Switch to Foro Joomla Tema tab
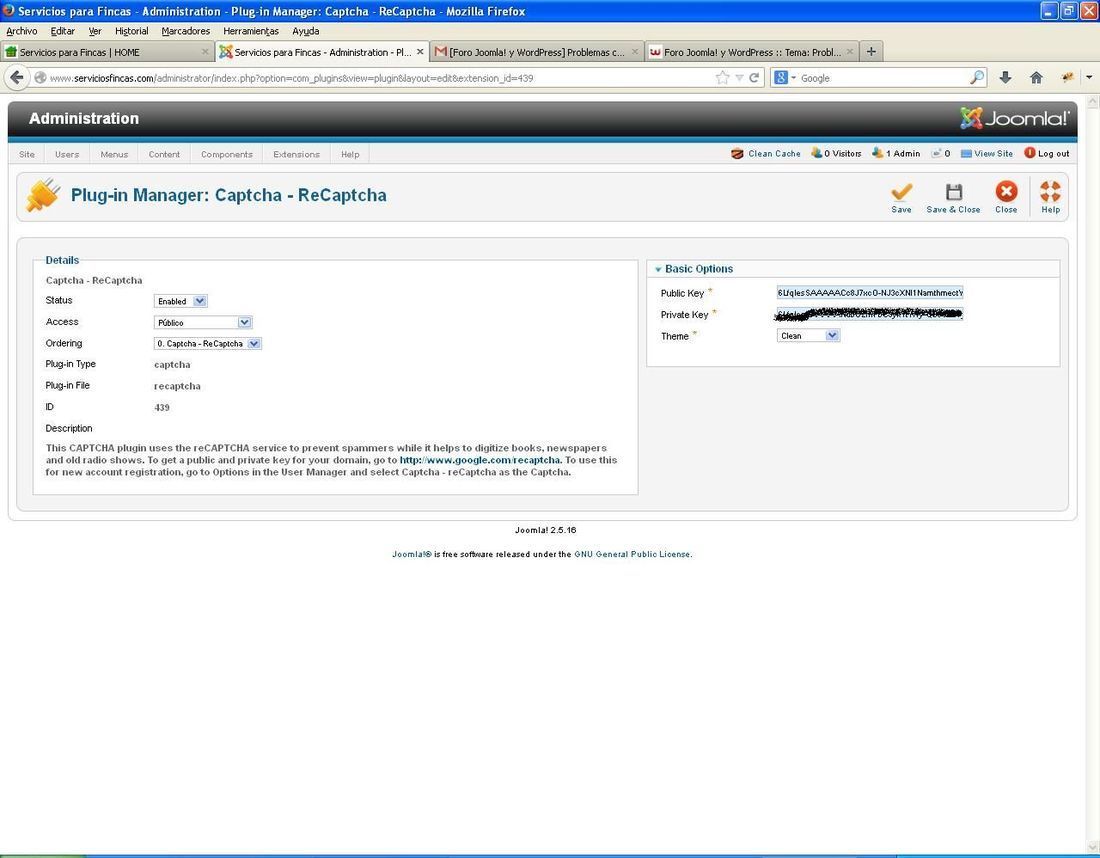 coord(751,52)
